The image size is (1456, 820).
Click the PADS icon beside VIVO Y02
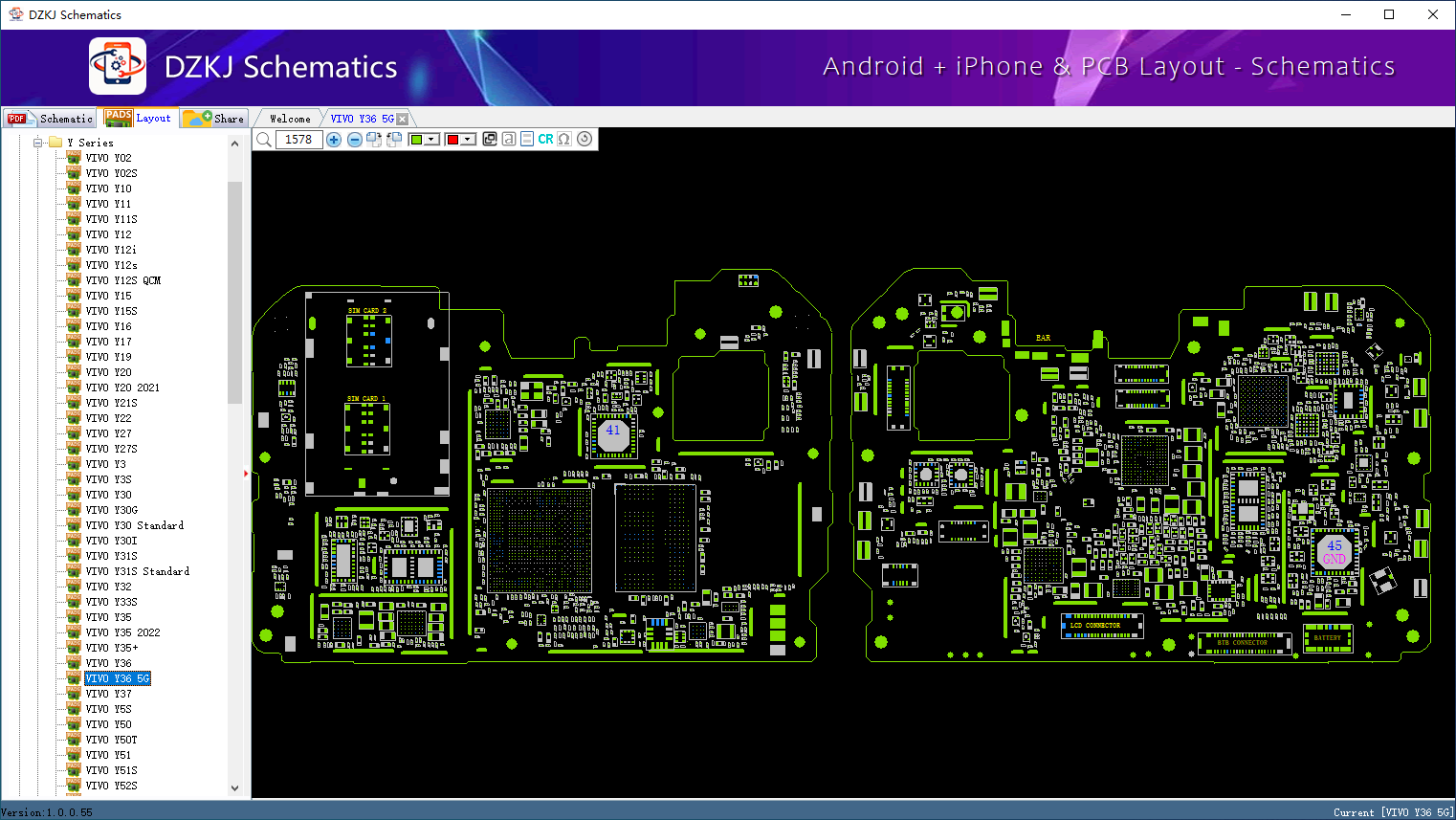(x=74, y=158)
